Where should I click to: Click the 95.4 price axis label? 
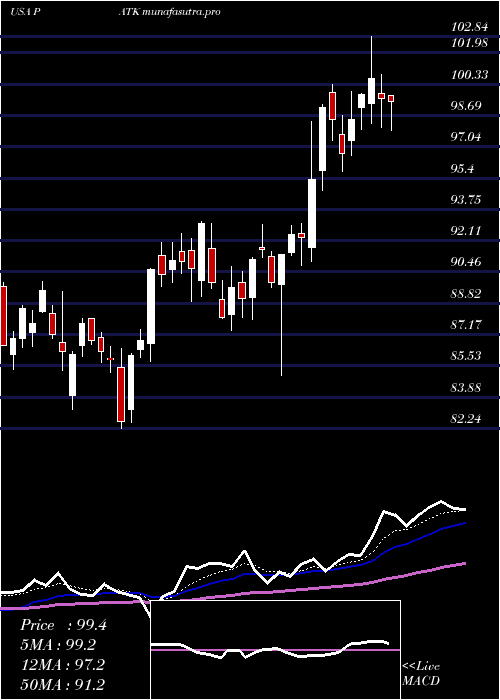point(463,168)
